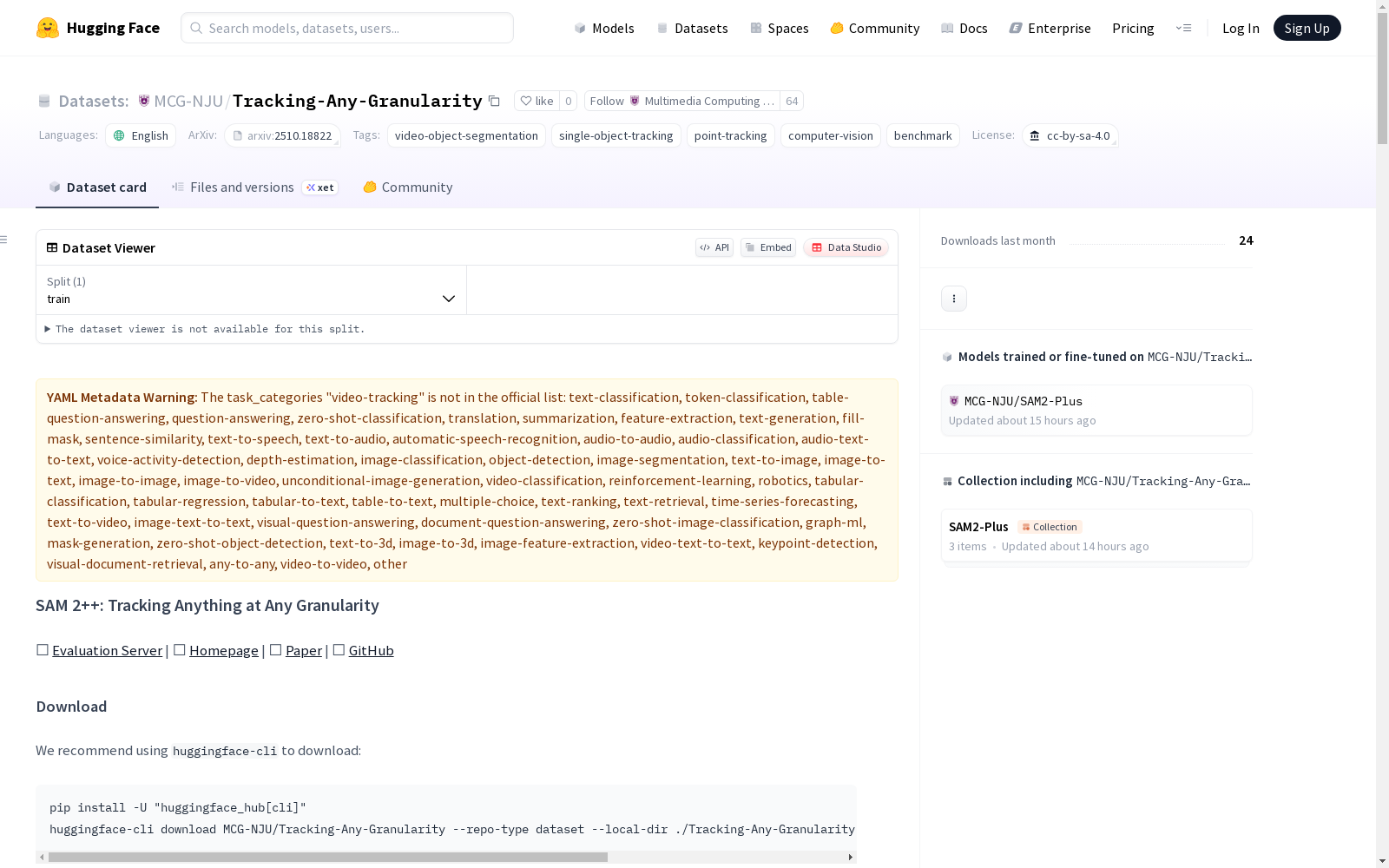This screenshot has height=868, width=1389.
Task: Open the Paper link
Action: 304,650
